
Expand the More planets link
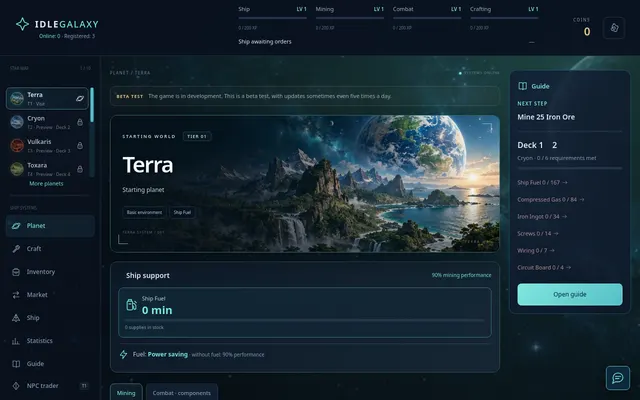pos(46,184)
